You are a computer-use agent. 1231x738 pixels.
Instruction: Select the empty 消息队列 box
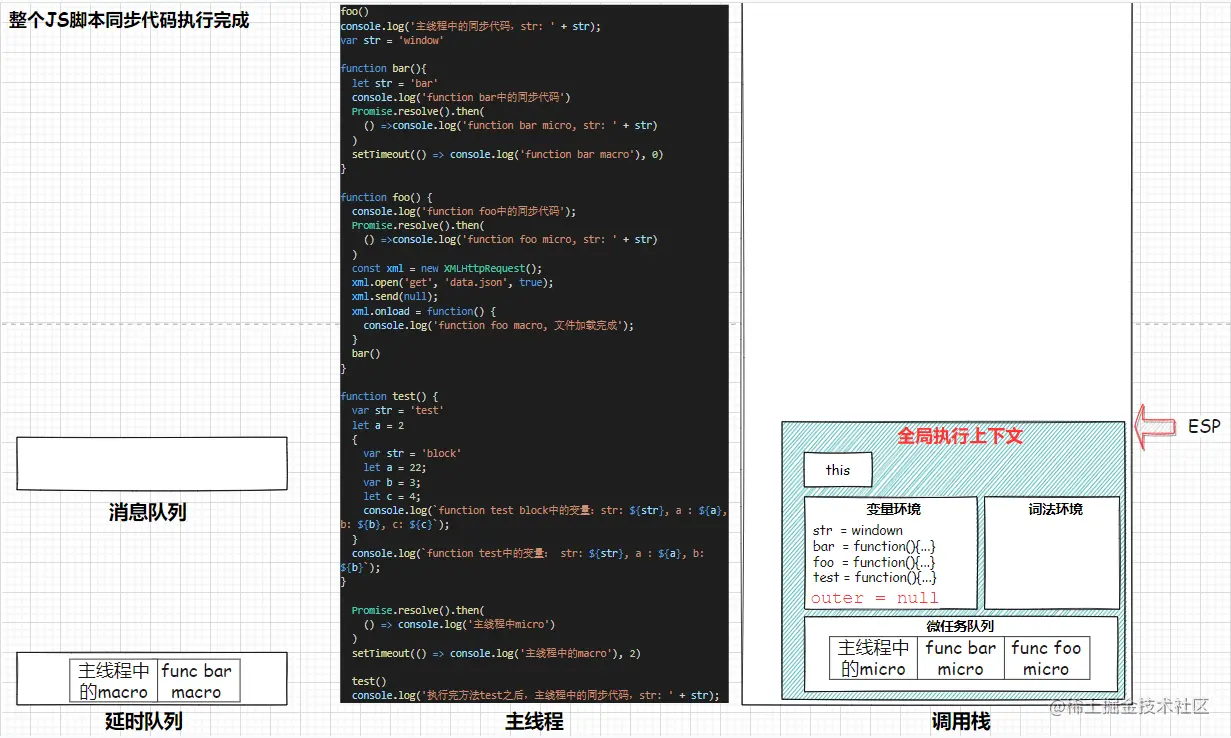click(152, 463)
